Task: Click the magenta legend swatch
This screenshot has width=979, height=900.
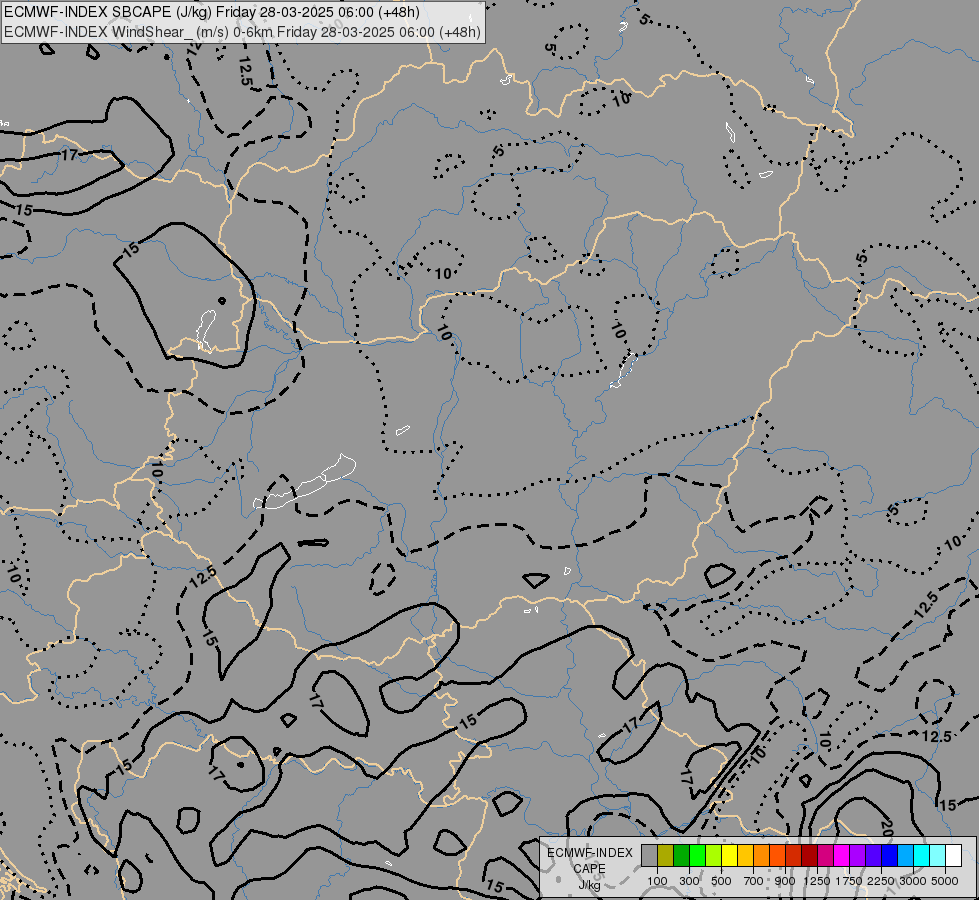Action: coord(842,856)
